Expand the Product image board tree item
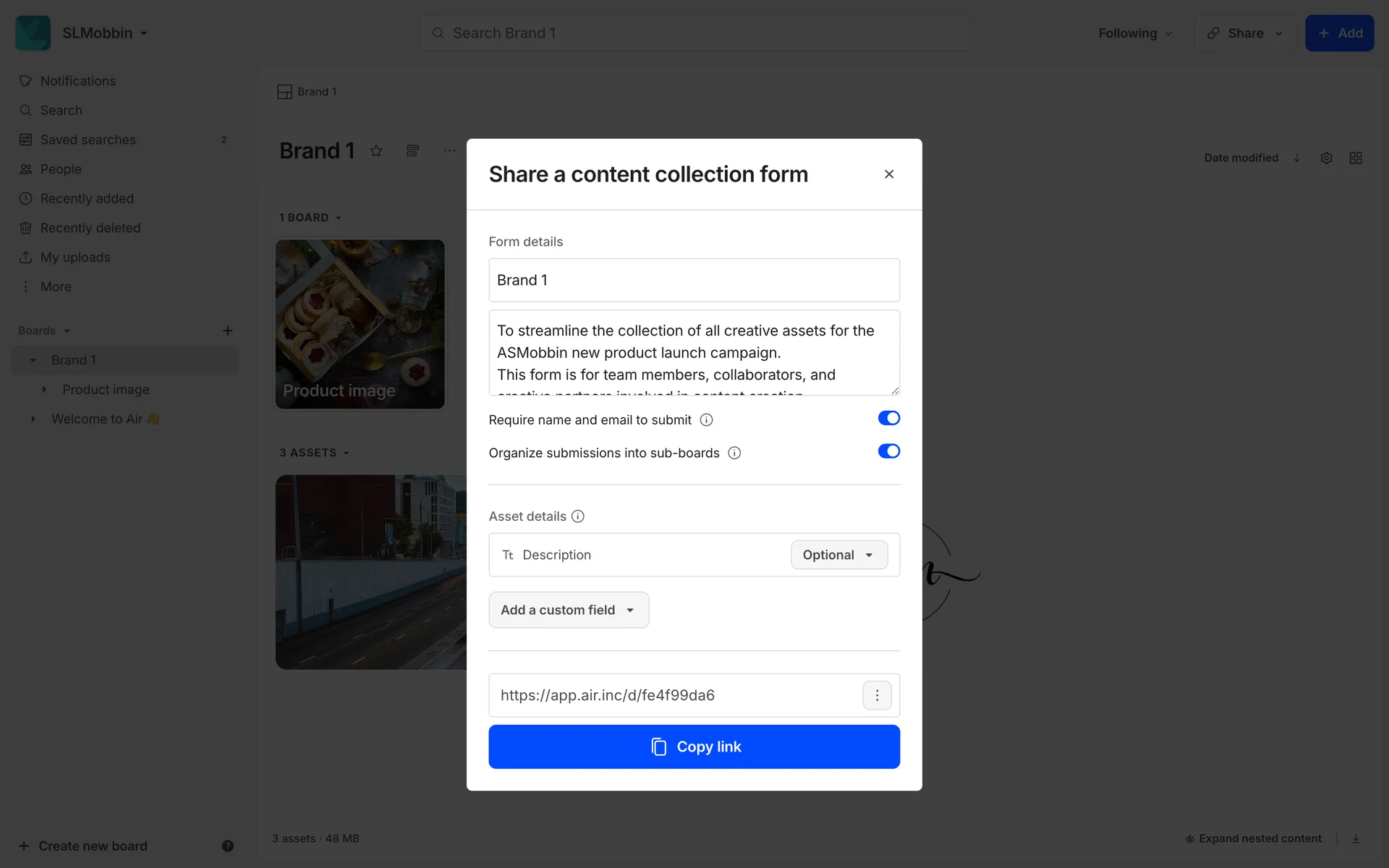This screenshot has height=868, width=1389. point(44,390)
